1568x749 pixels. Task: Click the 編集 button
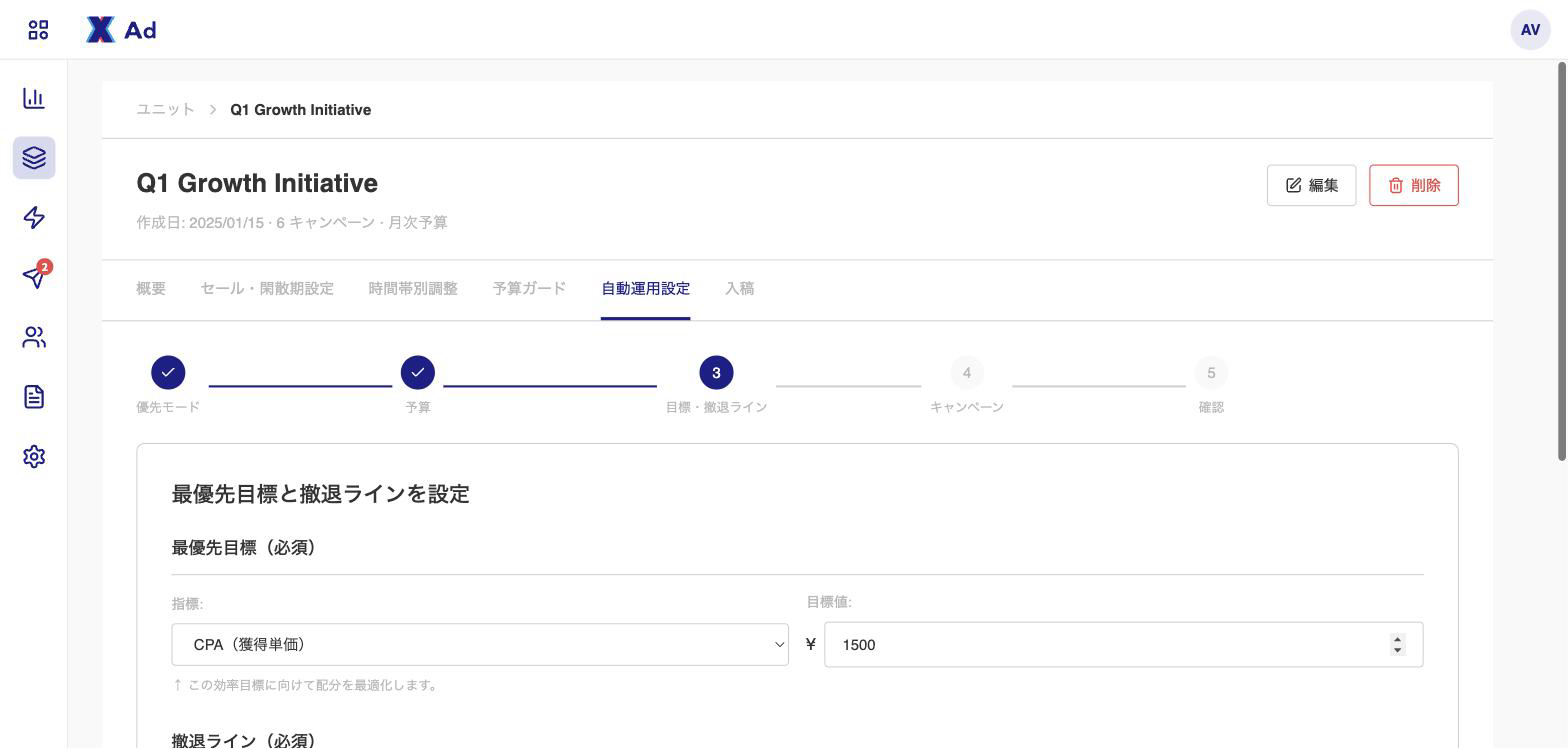(1311, 185)
